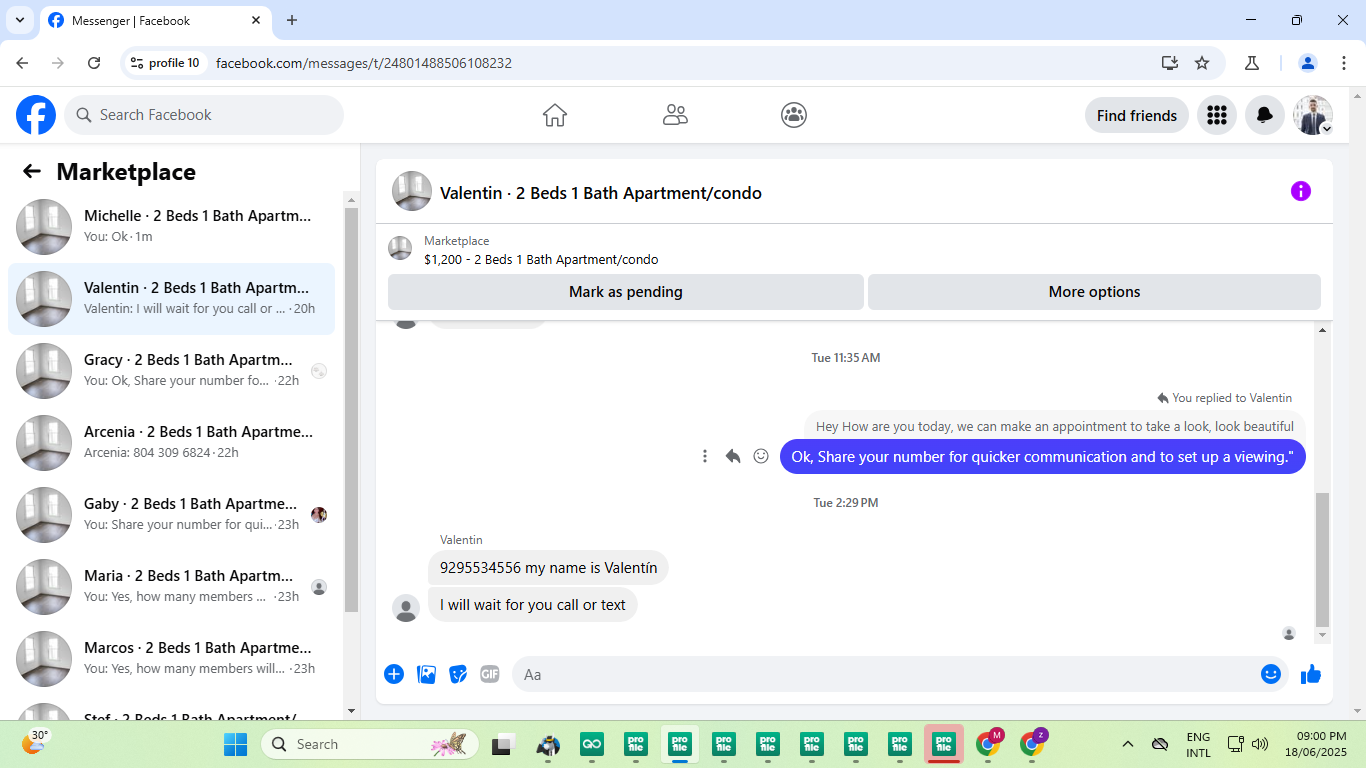Image resolution: width=1366 pixels, height=768 pixels.
Task: Open the Chrome taskbar icon with Z badge
Action: (1032, 744)
